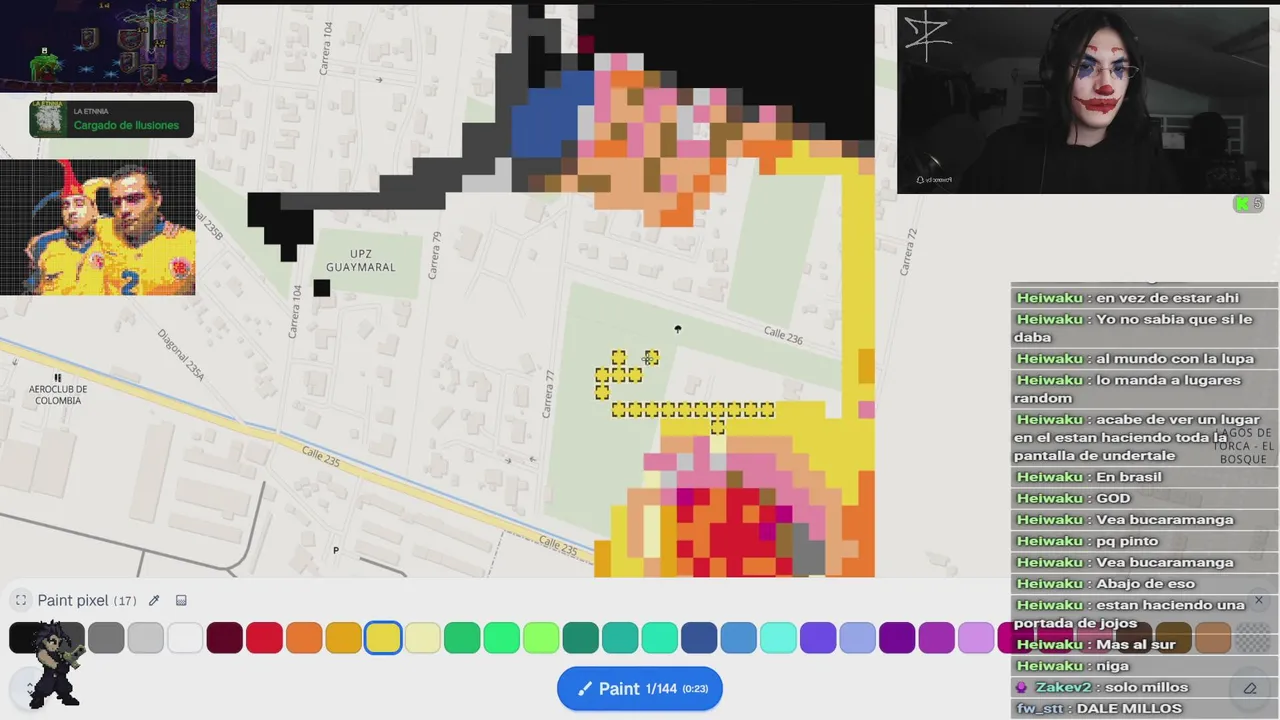Viewport: 1280px width, 720px height.
Task: Pick the dark purple color swatch
Action: [897, 638]
